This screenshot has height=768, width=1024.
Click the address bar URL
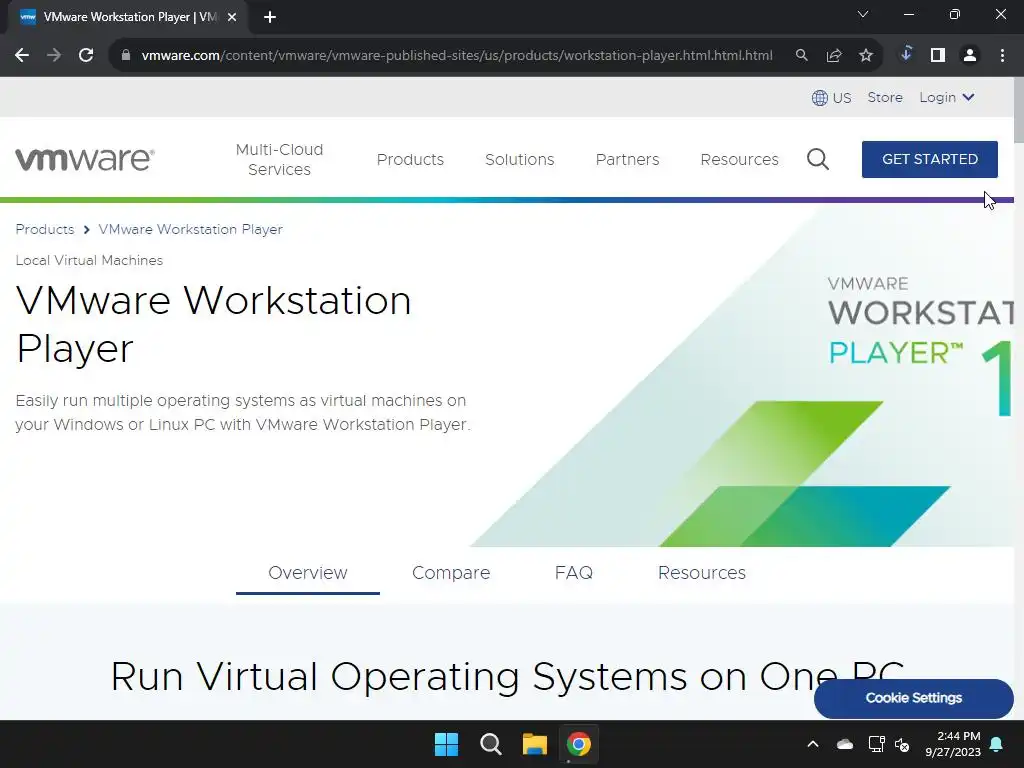(x=457, y=56)
